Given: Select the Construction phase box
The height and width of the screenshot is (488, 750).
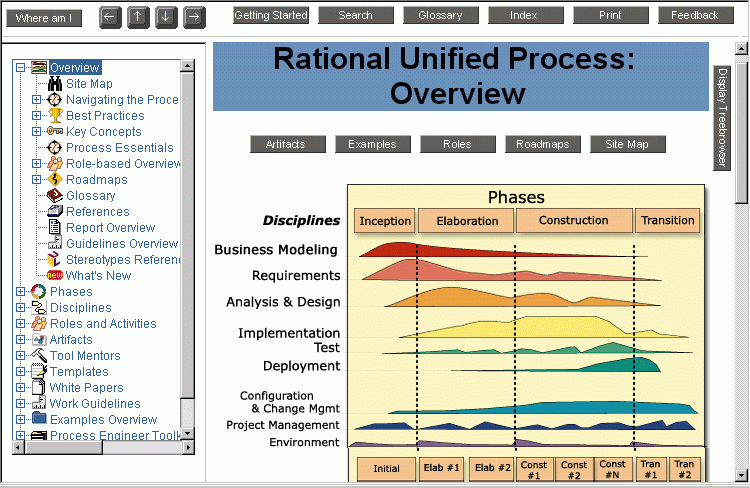Looking at the screenshot, I should click(x=574, y=221).
